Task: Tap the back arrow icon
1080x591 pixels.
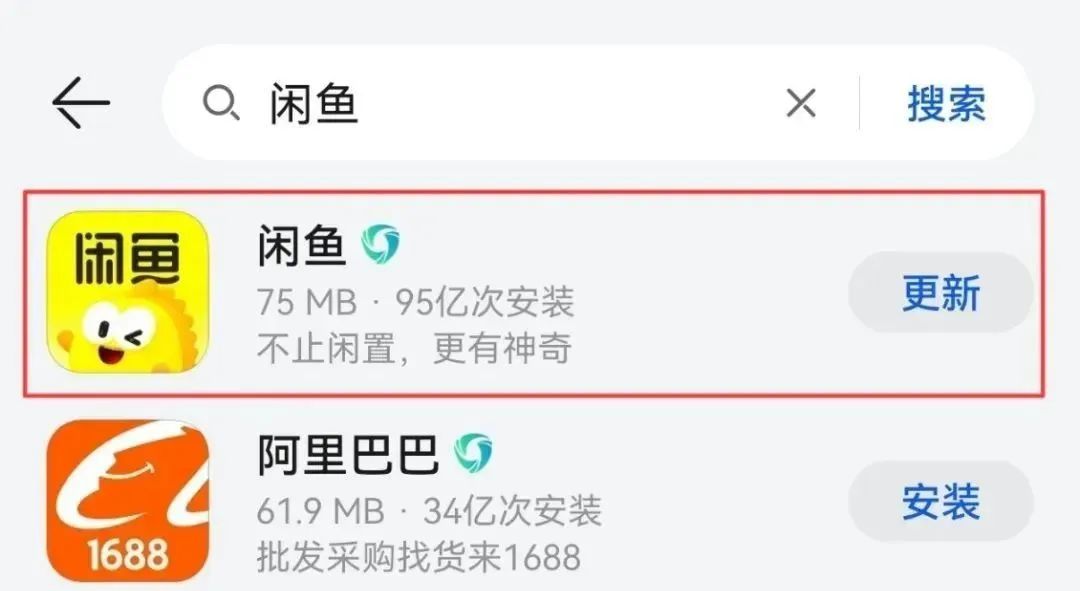Action: (x=81, y=103)
